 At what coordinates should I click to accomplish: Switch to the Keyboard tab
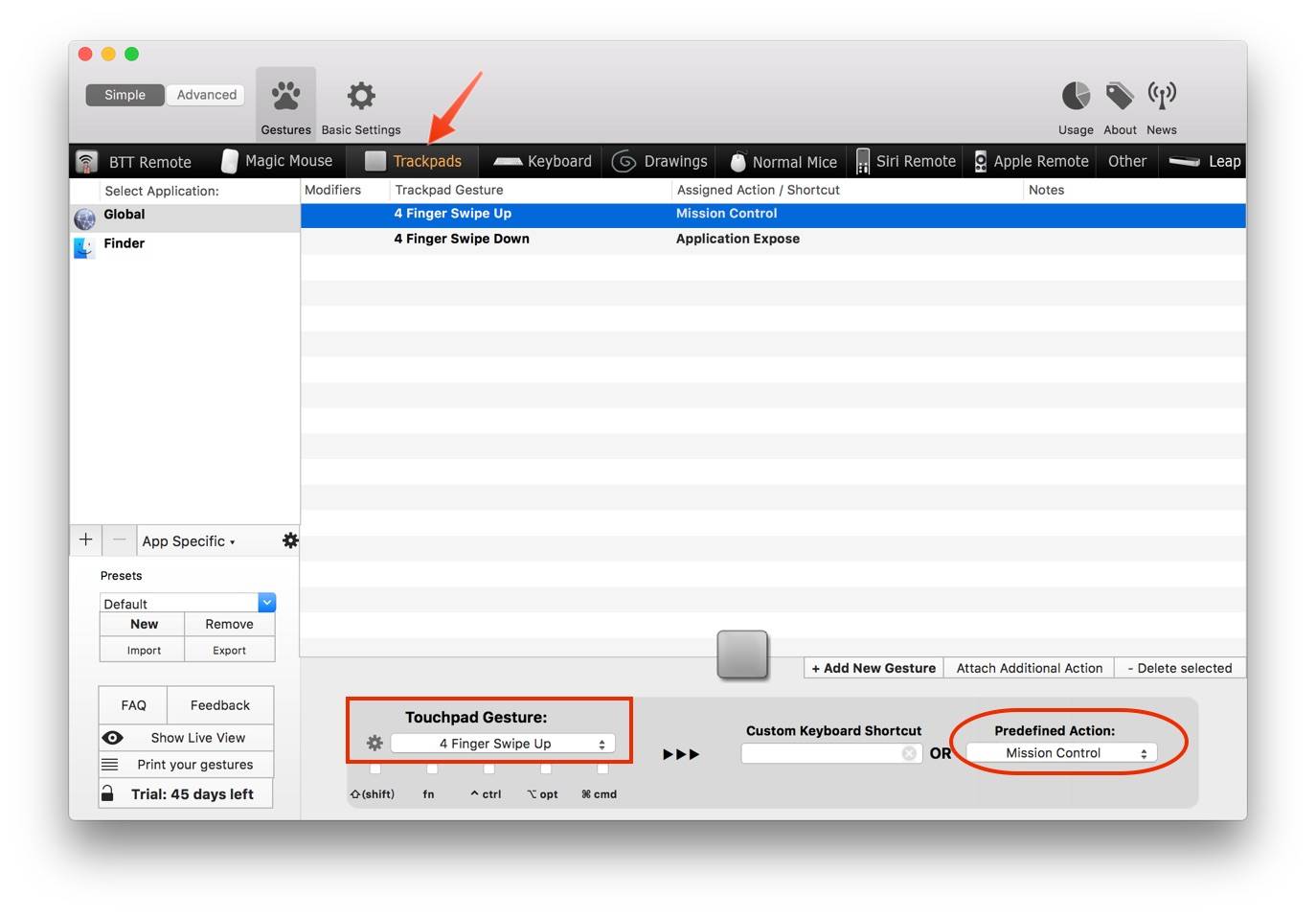tap(542, 161)
